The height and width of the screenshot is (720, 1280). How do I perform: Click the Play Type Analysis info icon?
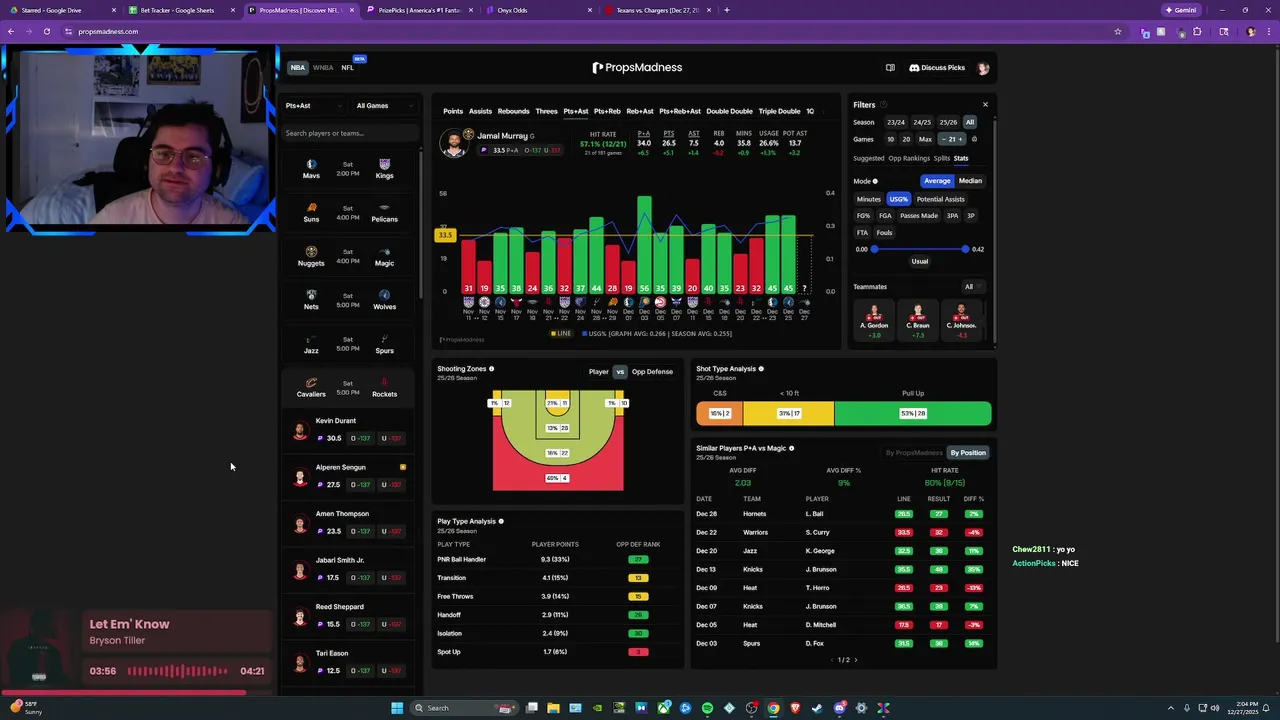coord(501,521)
